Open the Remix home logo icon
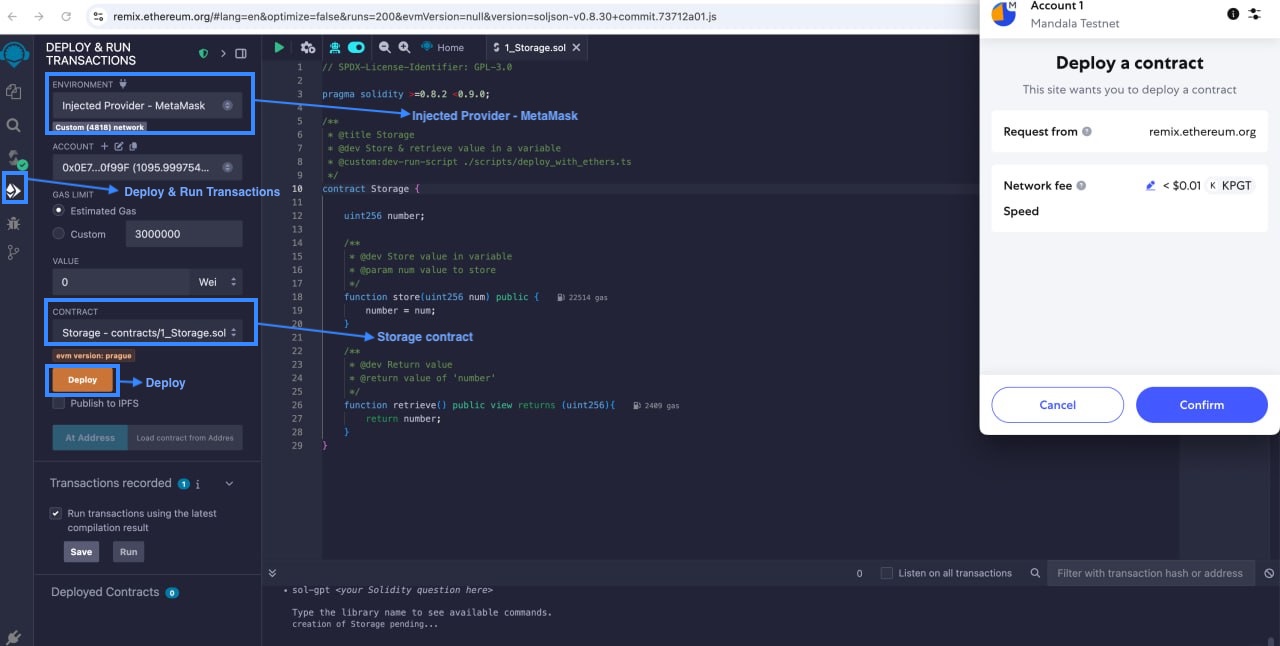Screen dimensions: 1280x646 [x=15, y=55]
